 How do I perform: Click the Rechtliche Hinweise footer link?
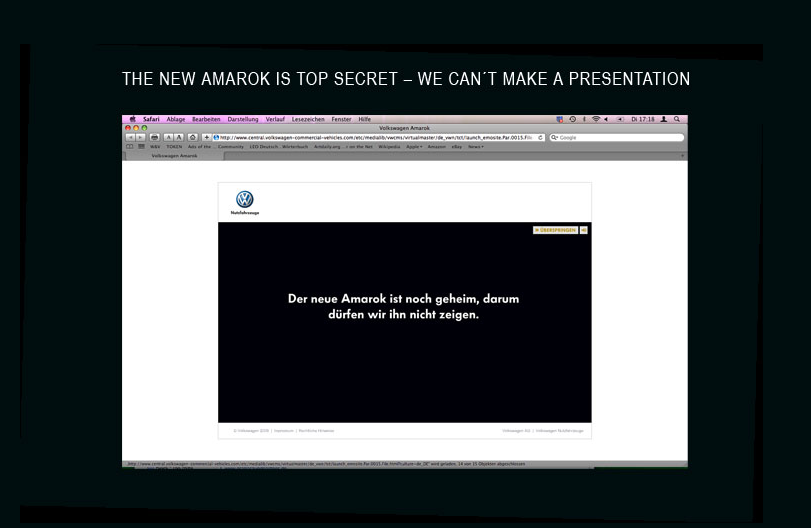tap(317, 431)
